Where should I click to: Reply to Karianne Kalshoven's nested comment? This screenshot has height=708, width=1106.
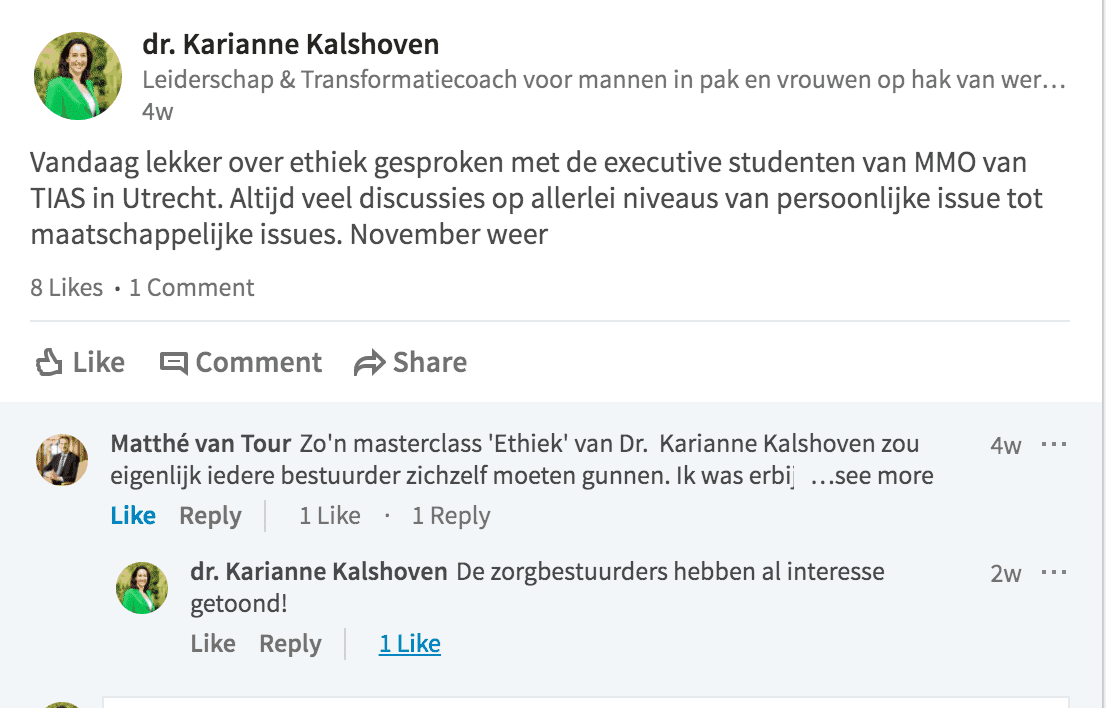pyautogui.click(x=290, y=644)
